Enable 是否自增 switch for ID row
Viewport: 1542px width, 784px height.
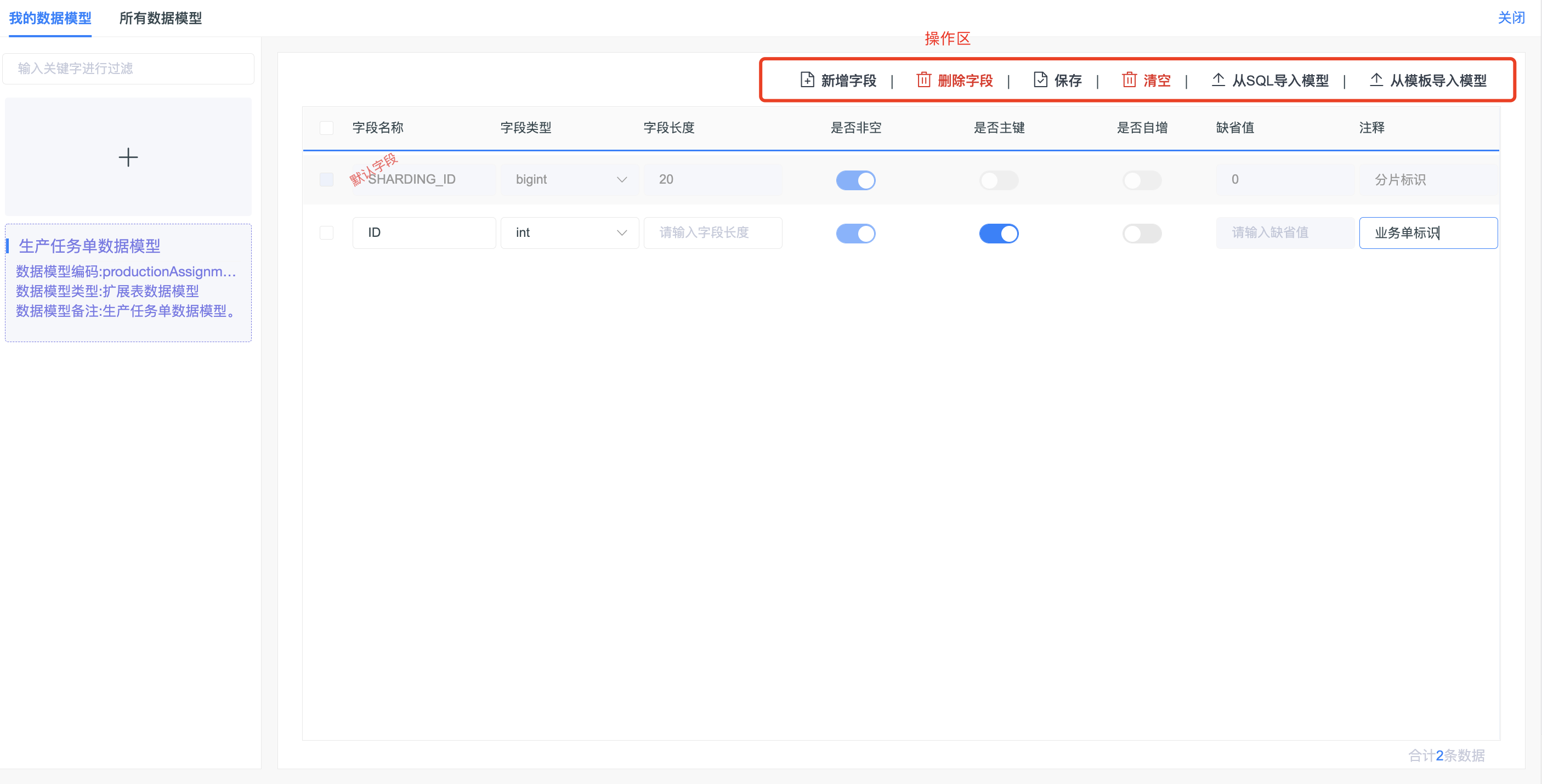[1142, 233]
